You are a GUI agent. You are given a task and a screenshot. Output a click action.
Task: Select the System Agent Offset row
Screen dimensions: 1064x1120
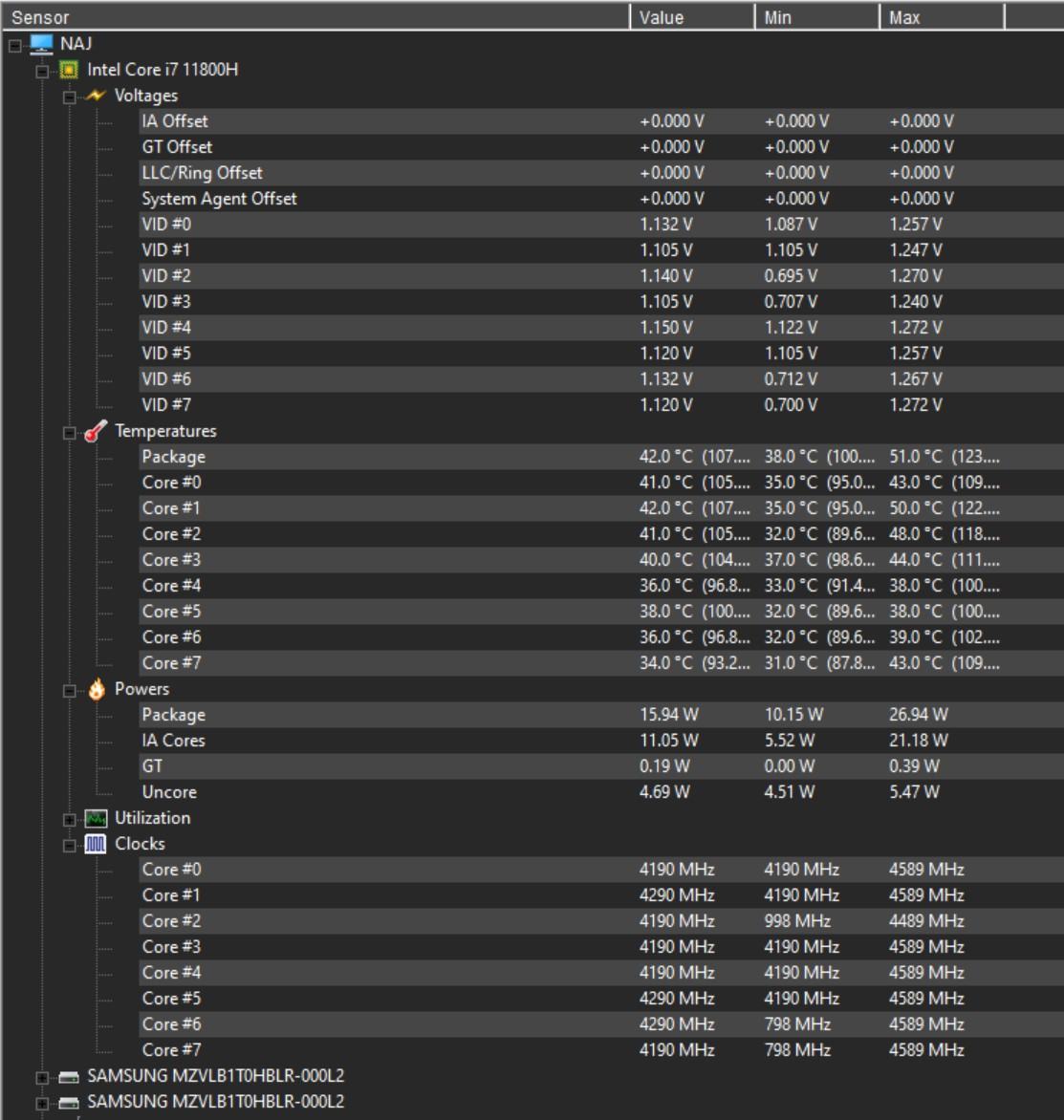pos(600,199)
